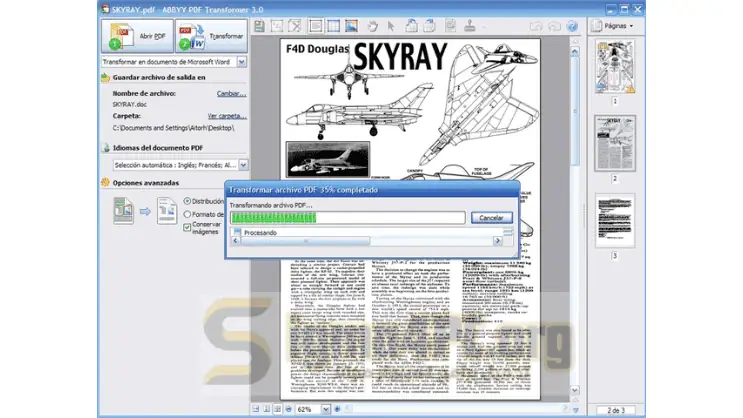Click Cancelar in the transform dialog
This screenshot has height=418, width=743.
[491, 218]
